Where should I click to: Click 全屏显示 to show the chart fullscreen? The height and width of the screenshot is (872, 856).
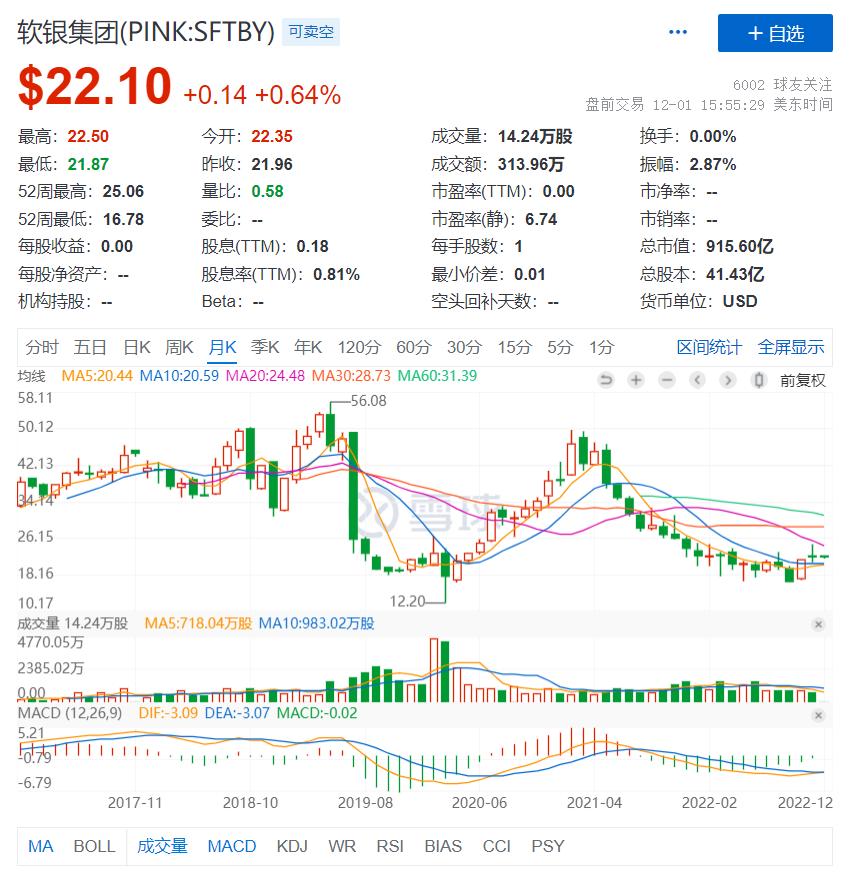[x=791, y=348]
